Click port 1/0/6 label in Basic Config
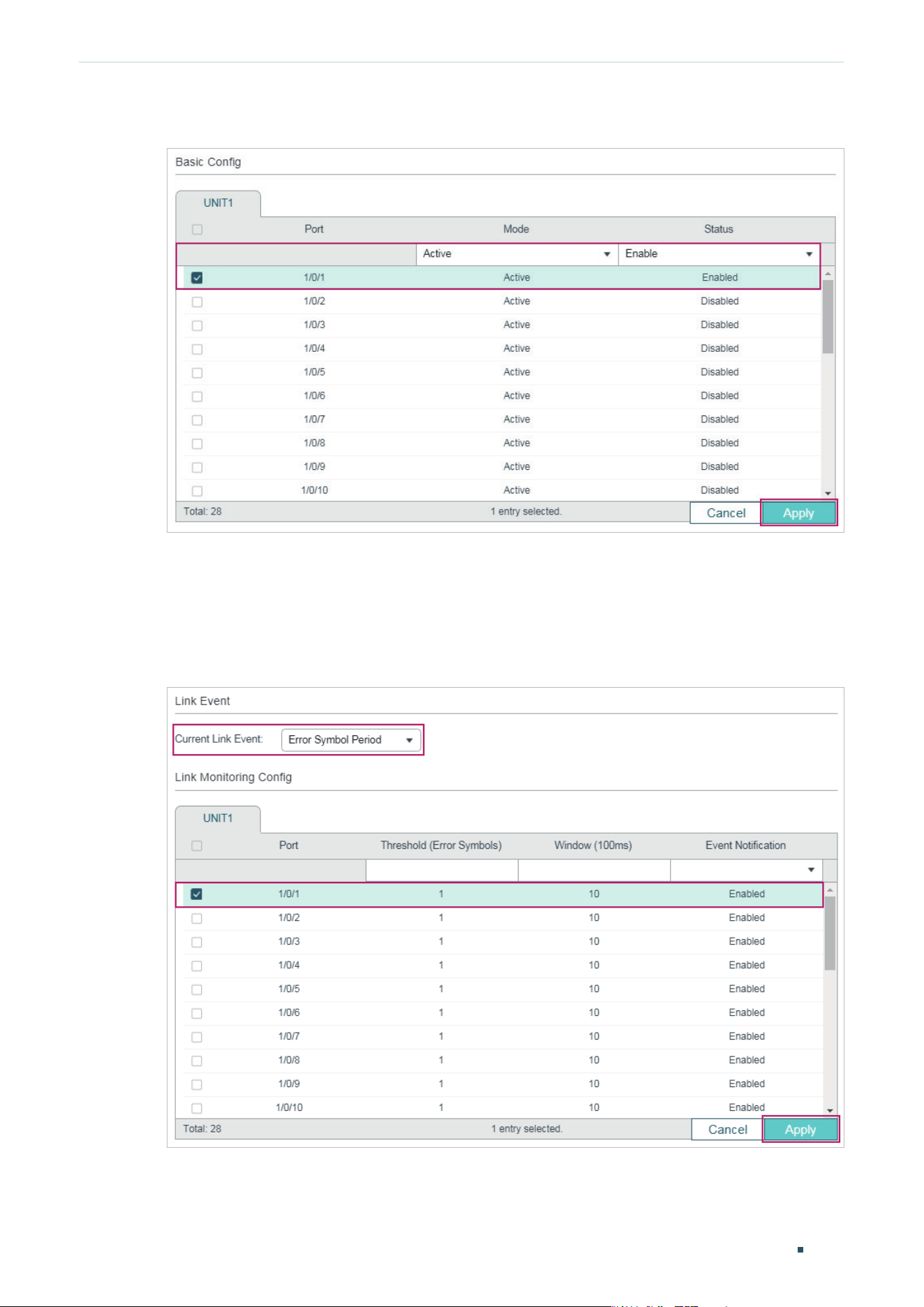The width and height of the screenshot is (924, 1307). point(314,396)
